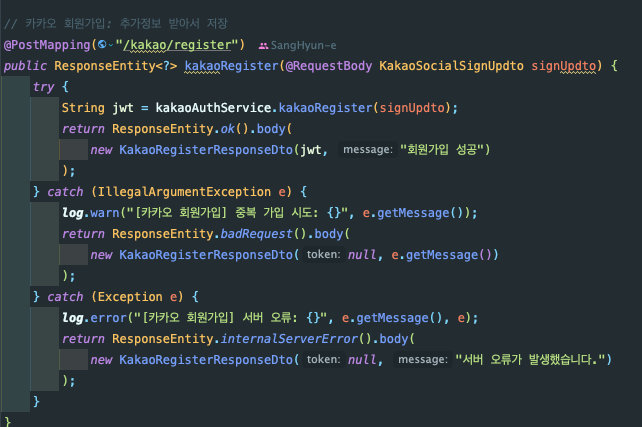Click IllegalArgumentException in the catch clause
The width and height of the screenshot is (642, 427).
[x=184, y=192]
